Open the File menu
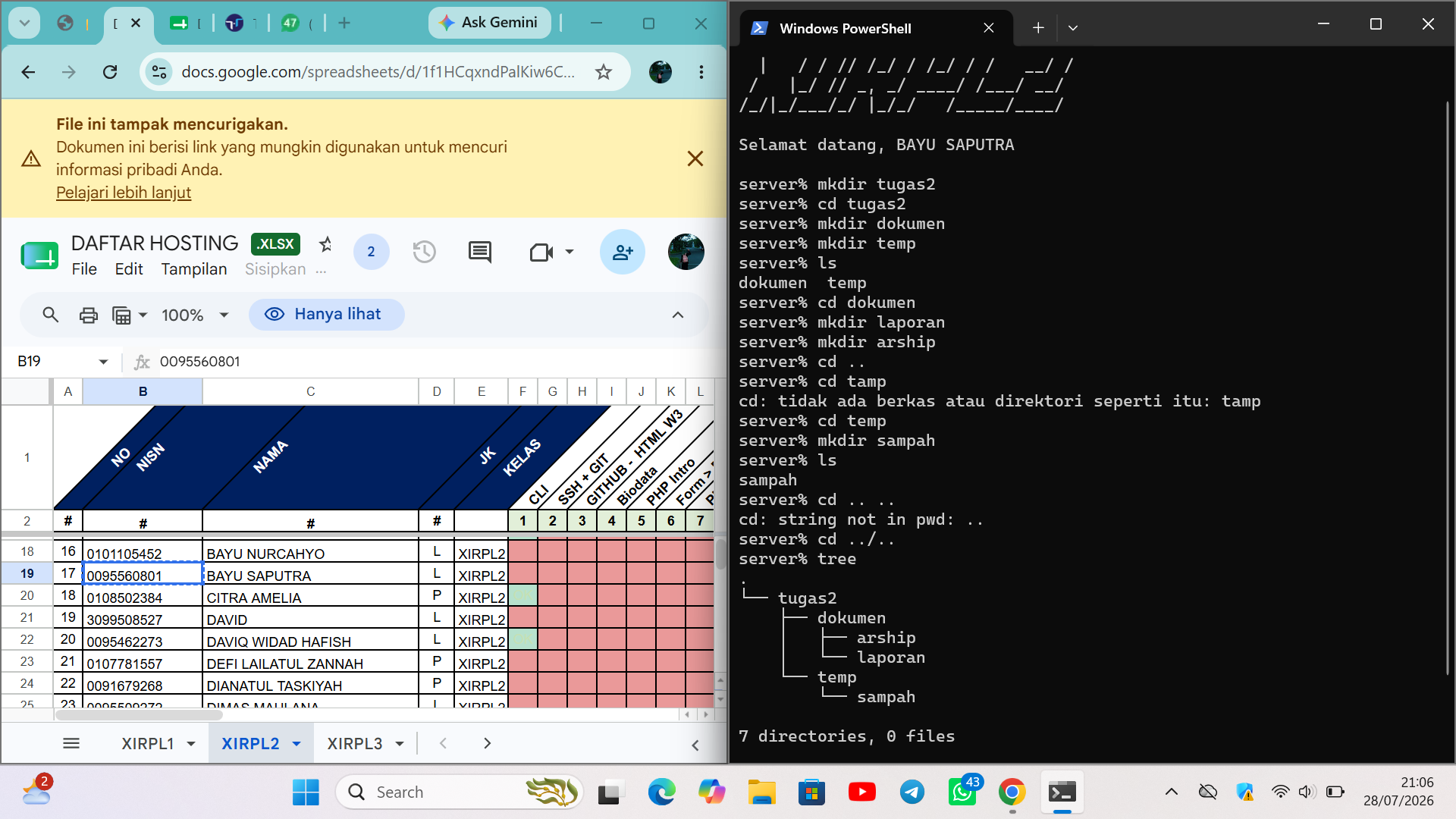This screenshot has height=819, width=1456. click(x=84, y=269)
